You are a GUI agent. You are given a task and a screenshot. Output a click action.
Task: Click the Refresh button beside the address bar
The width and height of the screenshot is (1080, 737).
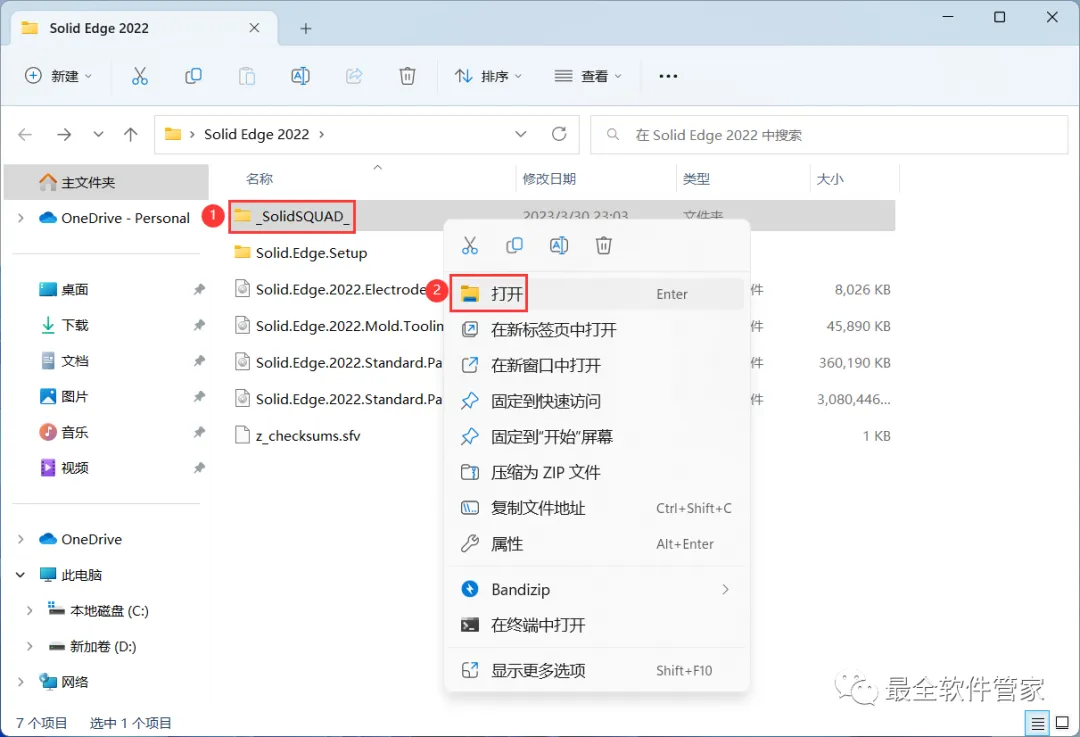point(559,134)
